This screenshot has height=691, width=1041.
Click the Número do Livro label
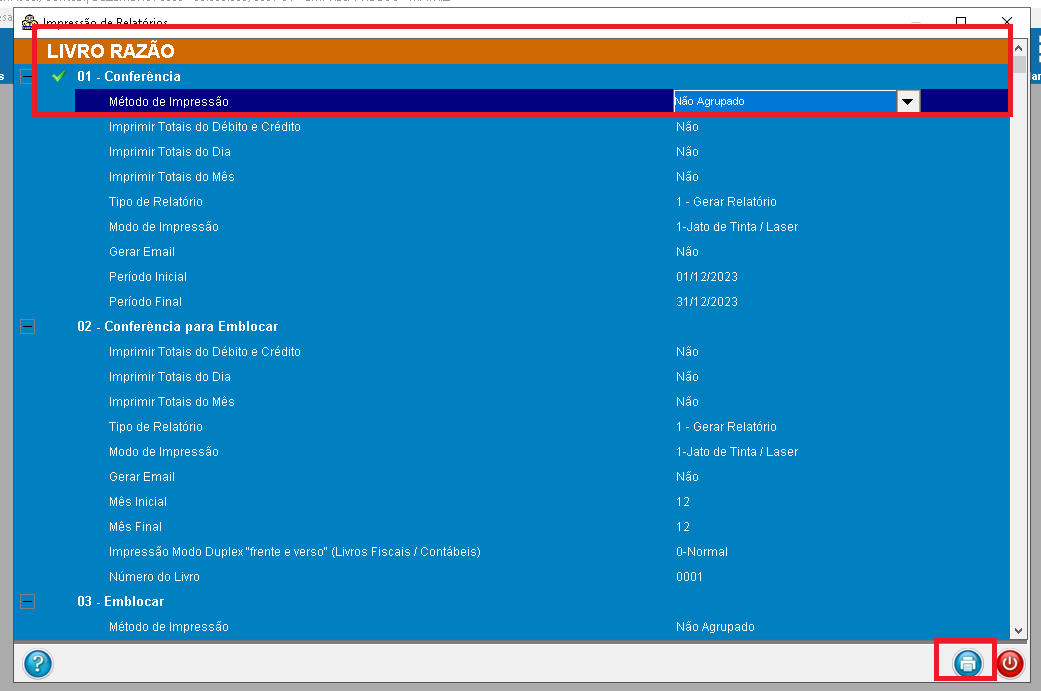(x=154, y=577)
